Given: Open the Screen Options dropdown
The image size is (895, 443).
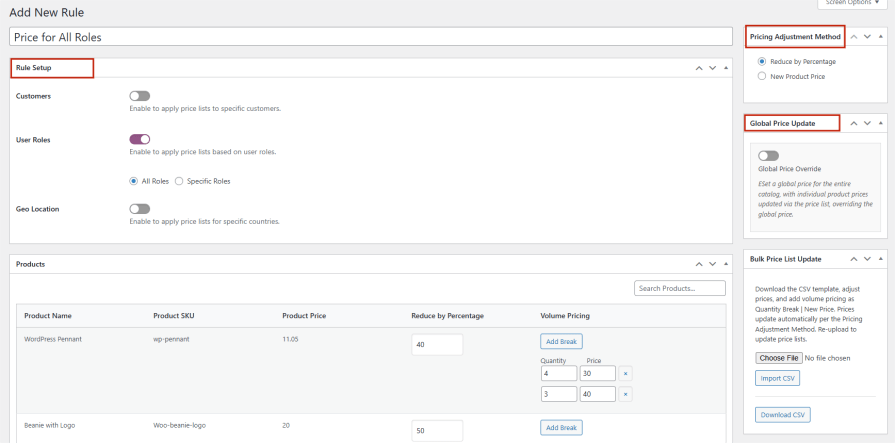Looking at the screenshot, I should click(855, 3).
